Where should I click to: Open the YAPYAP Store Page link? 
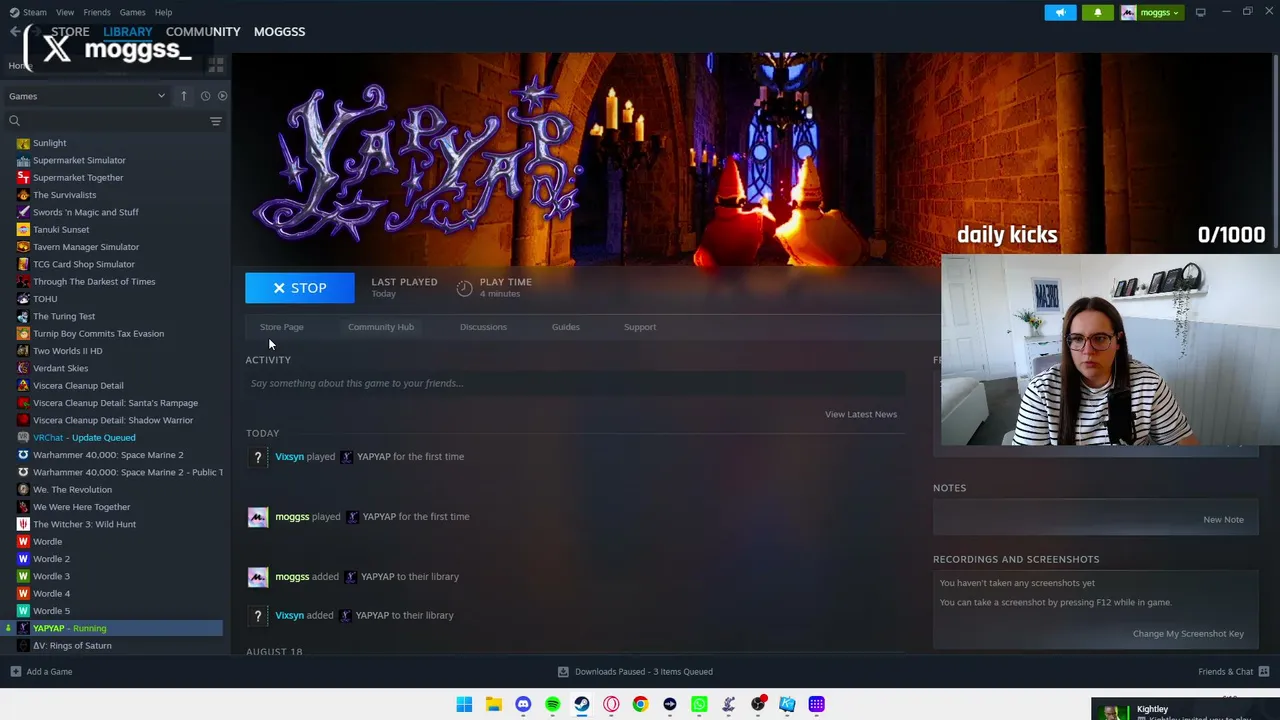(x=281, y=327)
